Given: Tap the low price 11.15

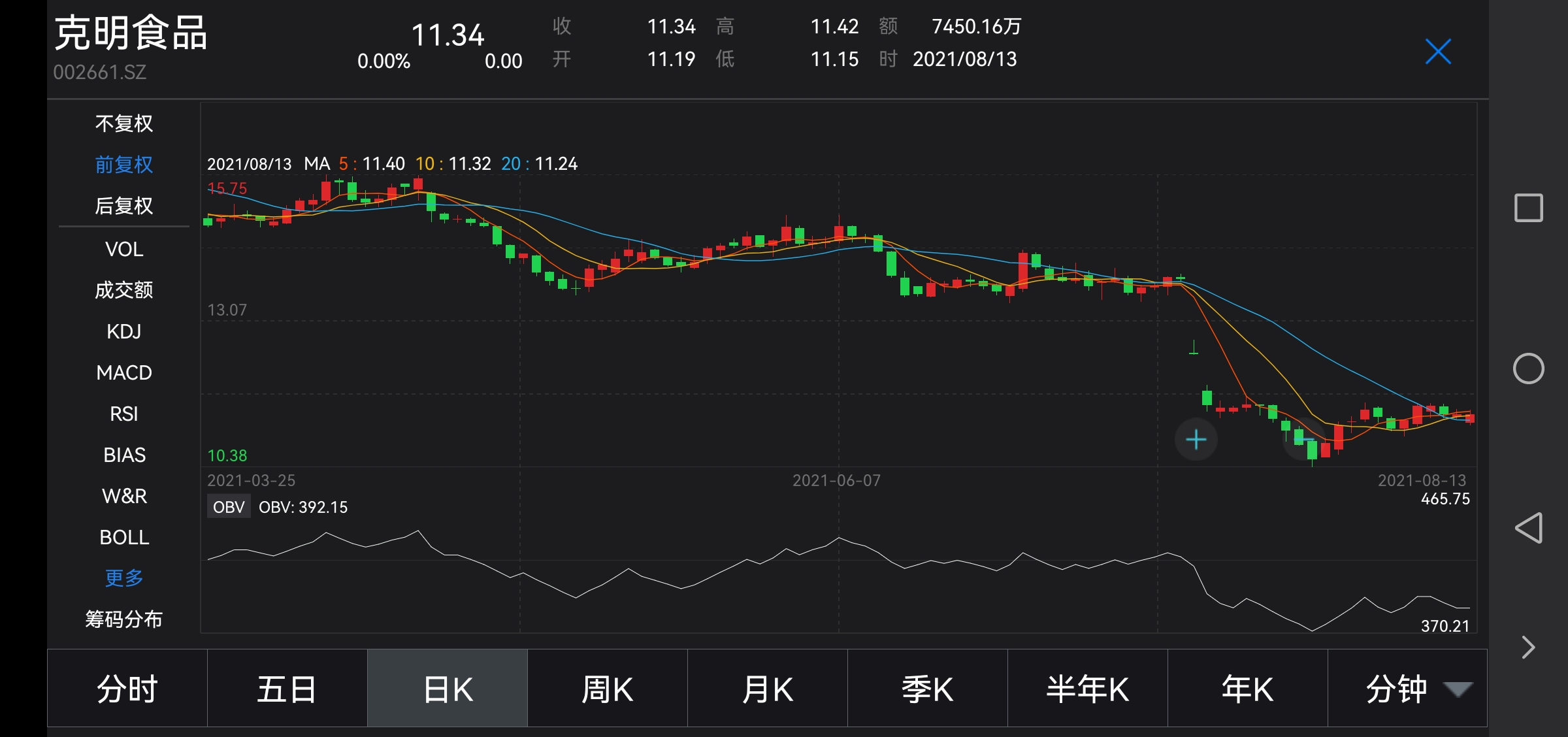Looking at the screenshot, I should tap(834, 59).
